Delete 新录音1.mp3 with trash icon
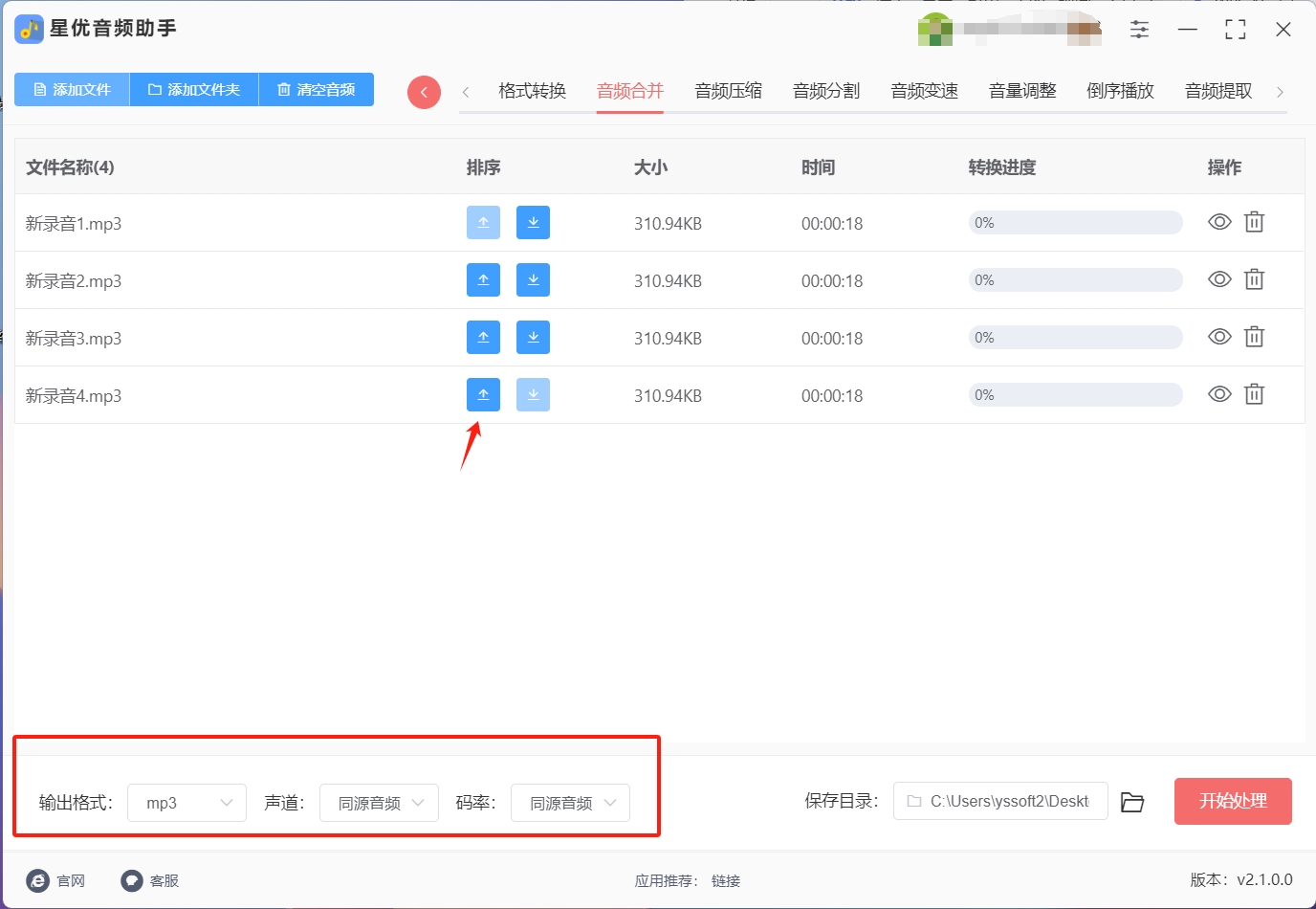Viewport: 1316px width, 909px height. [x=1254, y=222]
